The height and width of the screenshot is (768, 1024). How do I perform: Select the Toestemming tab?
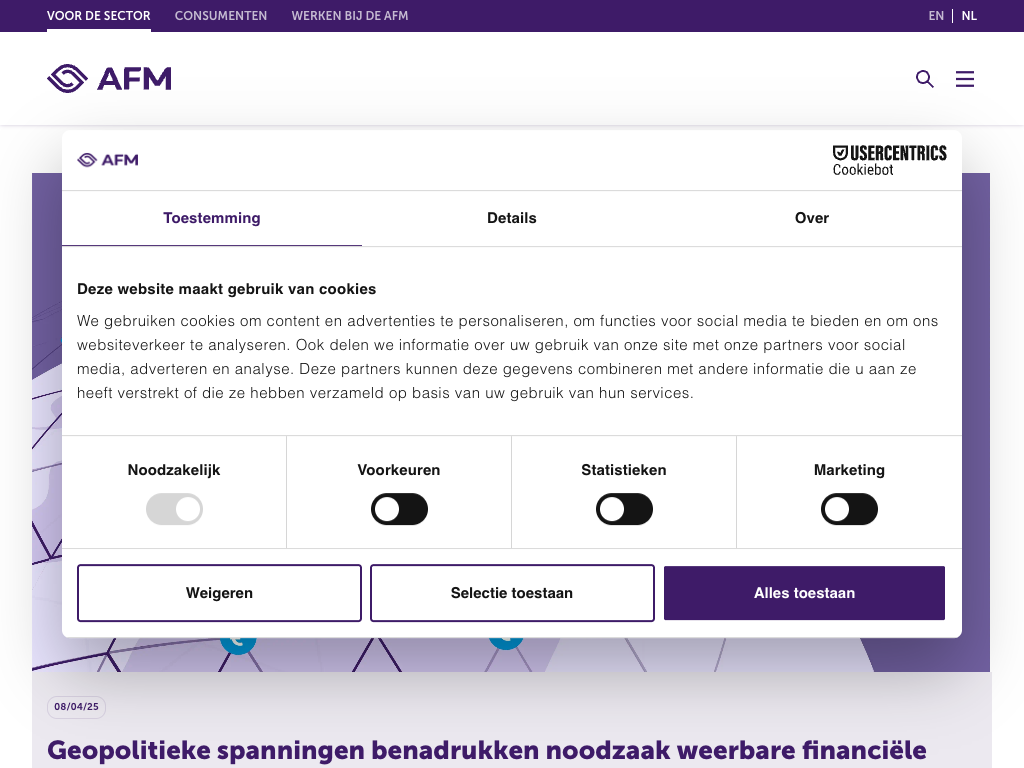[x=212, y=218]
